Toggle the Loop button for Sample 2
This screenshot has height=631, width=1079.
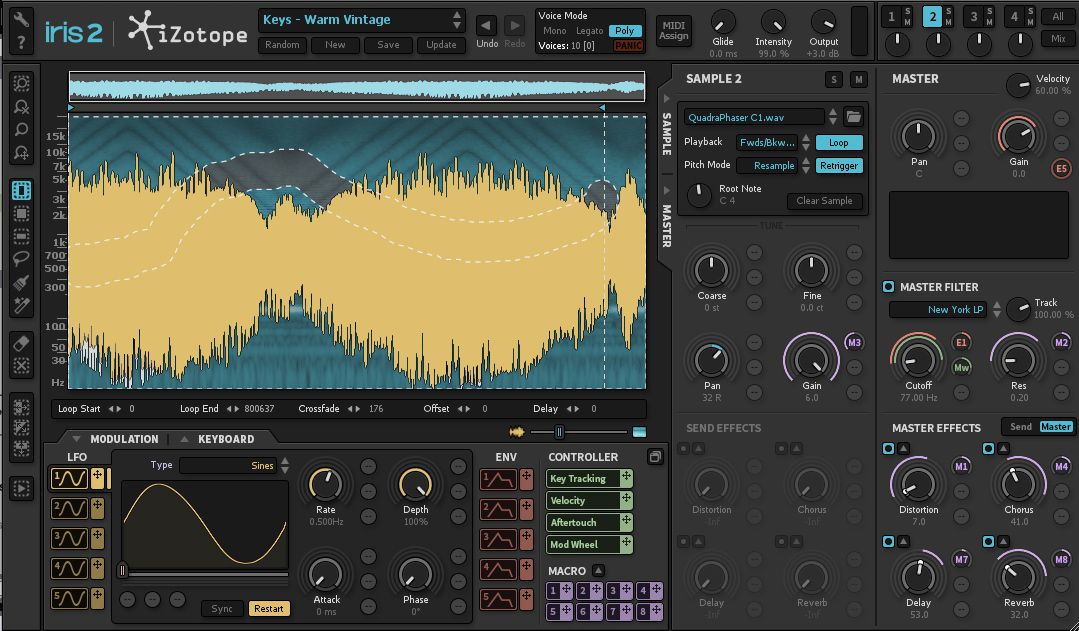point(839,142)
